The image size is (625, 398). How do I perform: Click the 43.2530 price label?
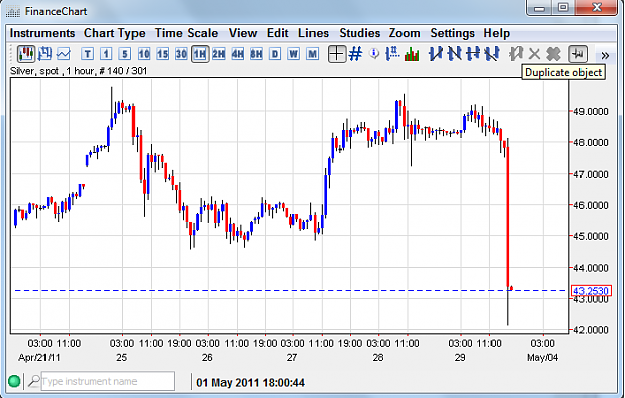pyautogui.click(x=591, y=291)
